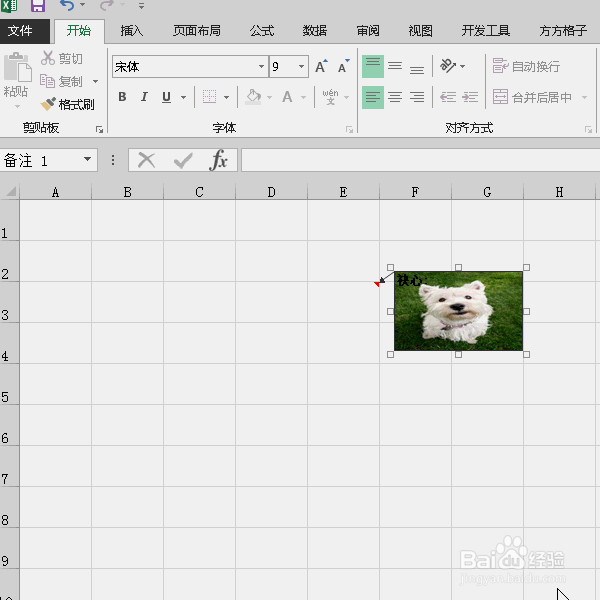
Task: Click inside the formula bar input field
Action: pos(421,160)
